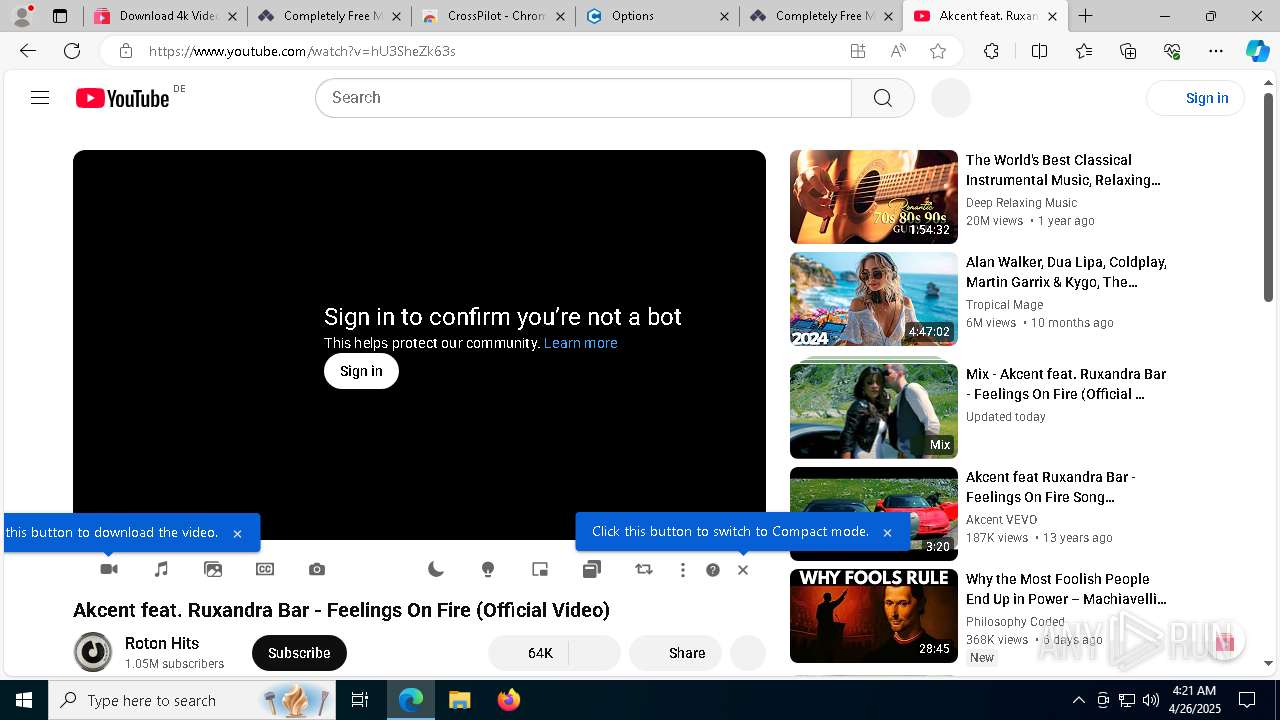Image resolution: width=1280 pixels, height=720 pixels.
Task: Open Mix - Akcent feat. Ruxandra Bar title
Action: 1066,384
